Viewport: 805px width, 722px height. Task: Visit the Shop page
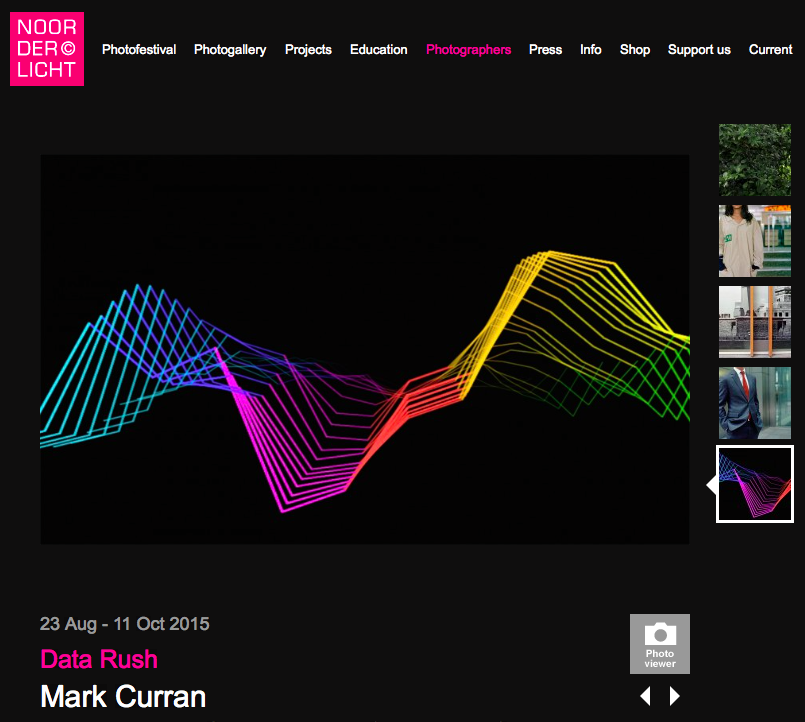(635, 50)
